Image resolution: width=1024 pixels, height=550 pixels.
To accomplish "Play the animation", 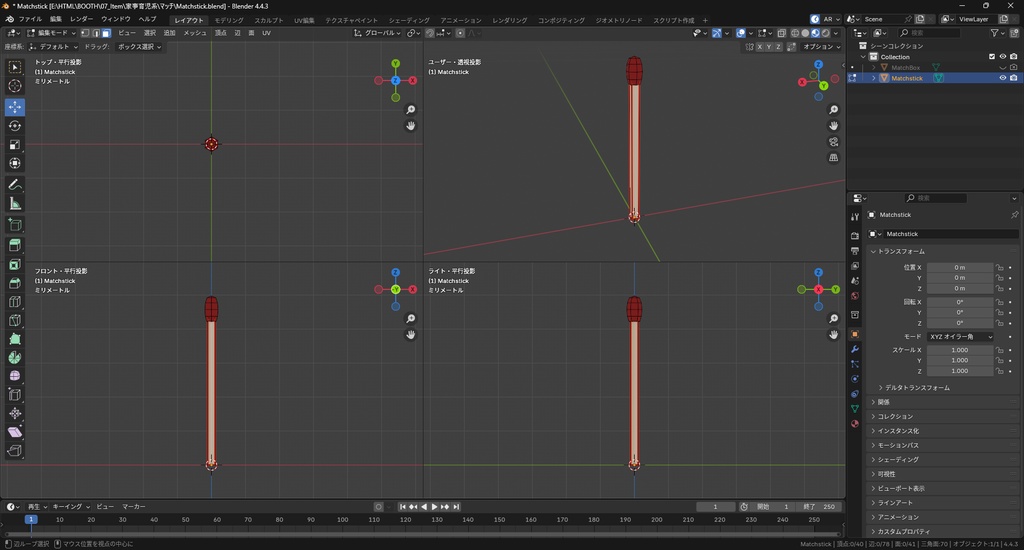I will pyautogui.click(x=434, y=507).
